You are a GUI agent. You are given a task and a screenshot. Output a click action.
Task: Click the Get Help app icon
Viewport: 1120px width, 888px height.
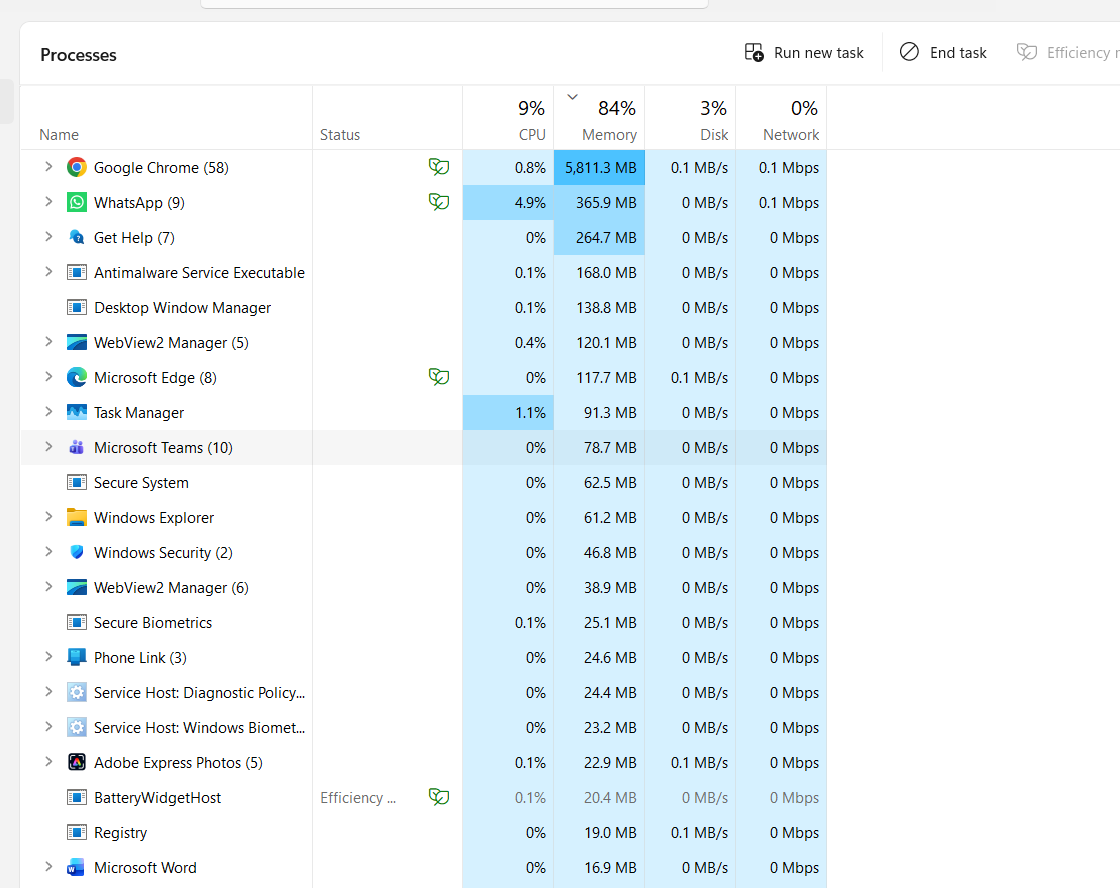76,237
